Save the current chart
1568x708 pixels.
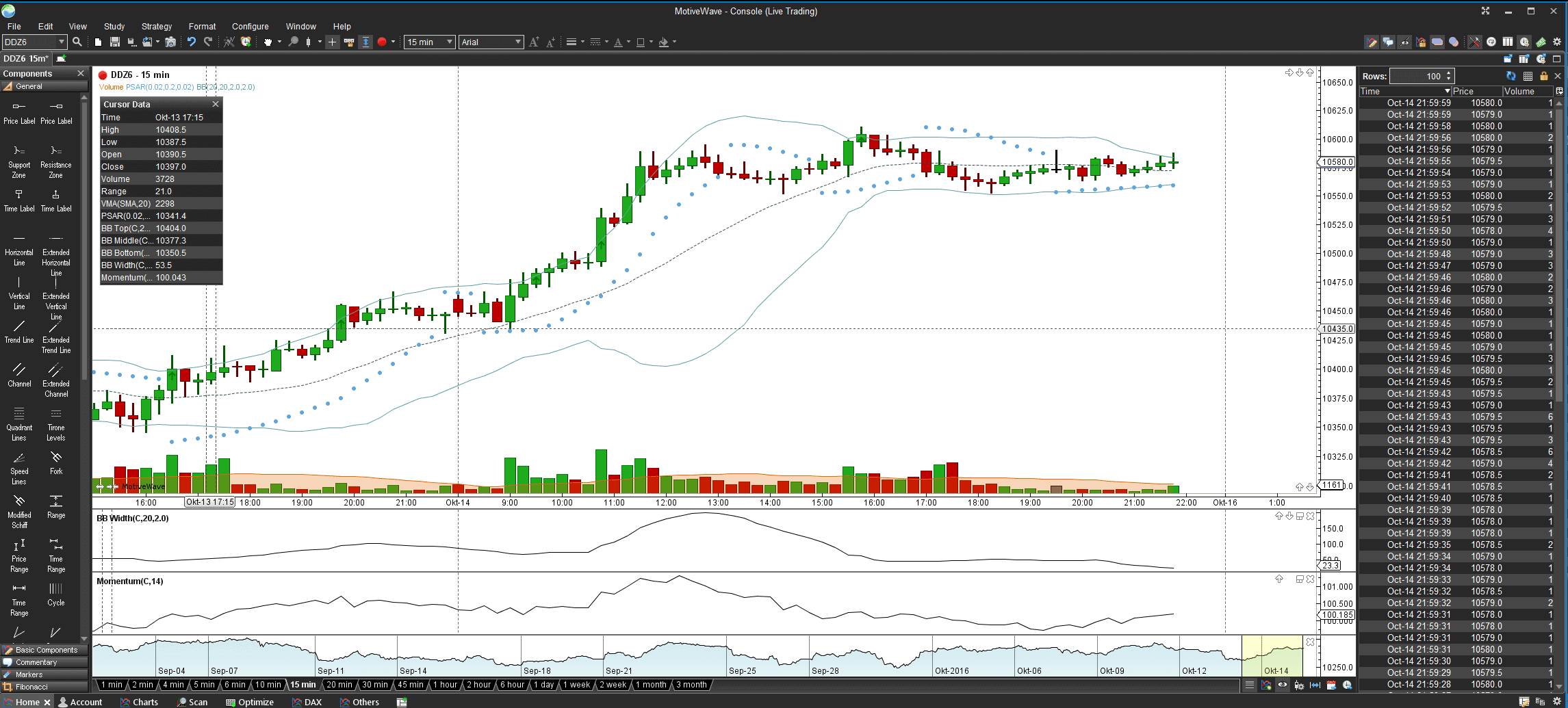click(115, 42)
